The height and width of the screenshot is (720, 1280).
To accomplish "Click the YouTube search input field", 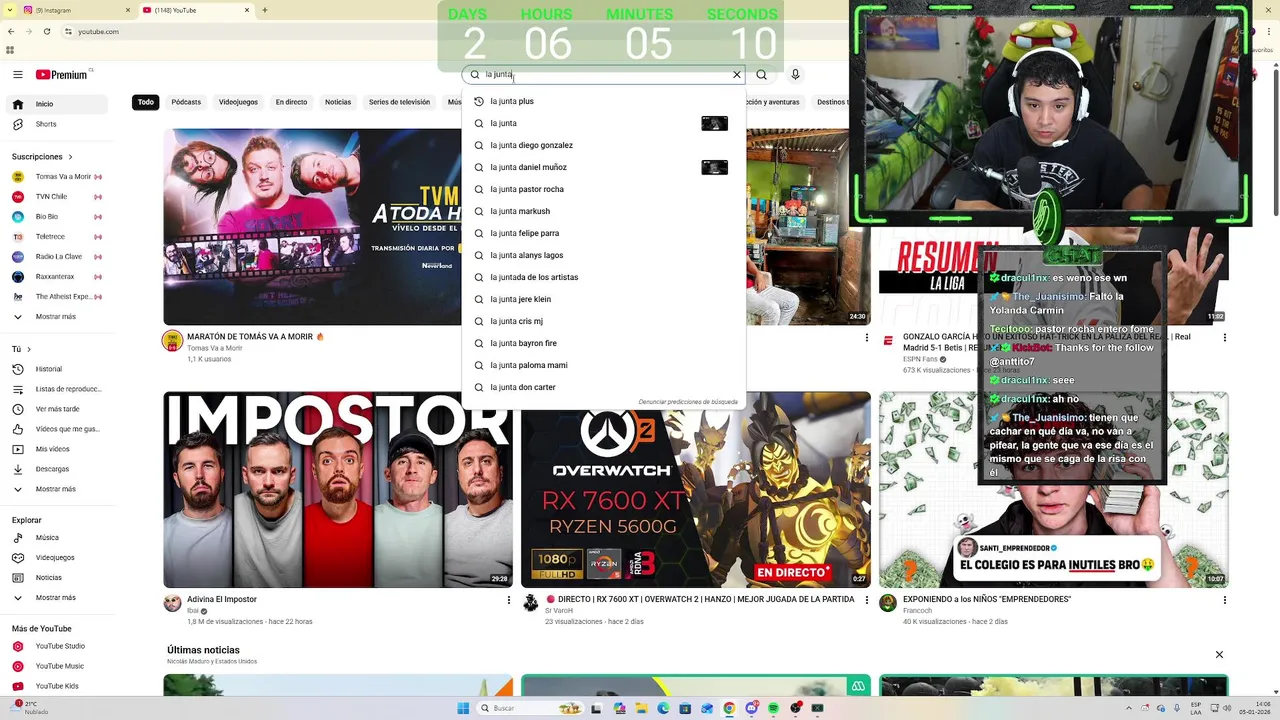I will tap(606, 75).
